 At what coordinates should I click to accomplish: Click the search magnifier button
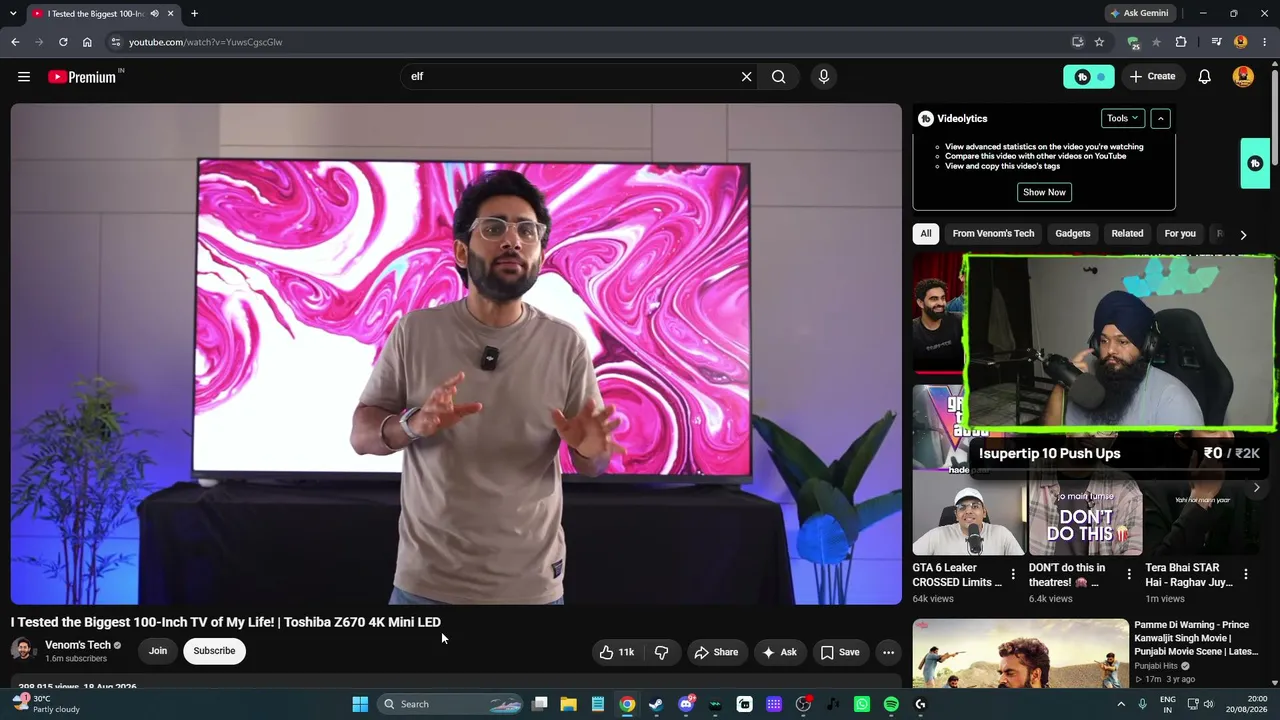point(779,77)
